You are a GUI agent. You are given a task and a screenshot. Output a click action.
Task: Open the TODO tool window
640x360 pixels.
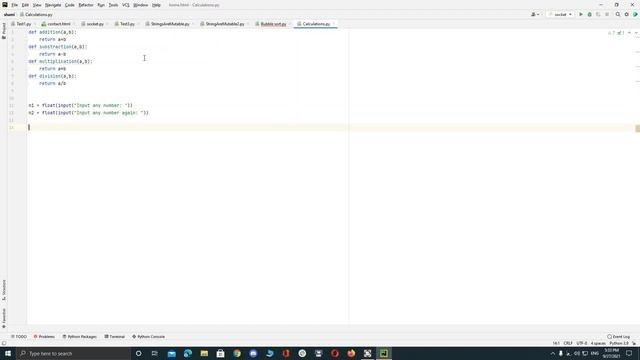(x=19, y=337)
